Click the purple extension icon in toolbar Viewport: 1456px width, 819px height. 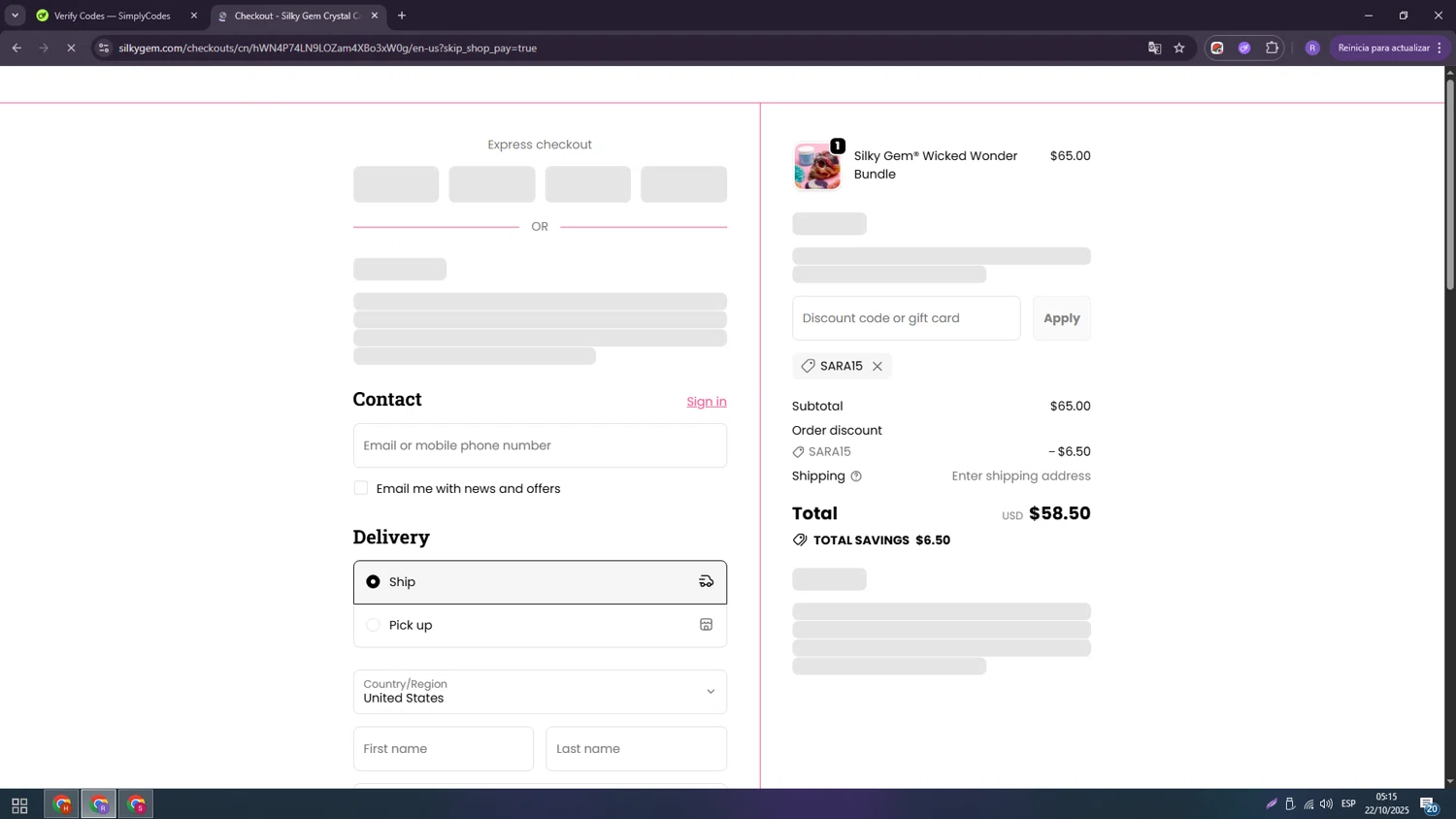coord(1244,48)
